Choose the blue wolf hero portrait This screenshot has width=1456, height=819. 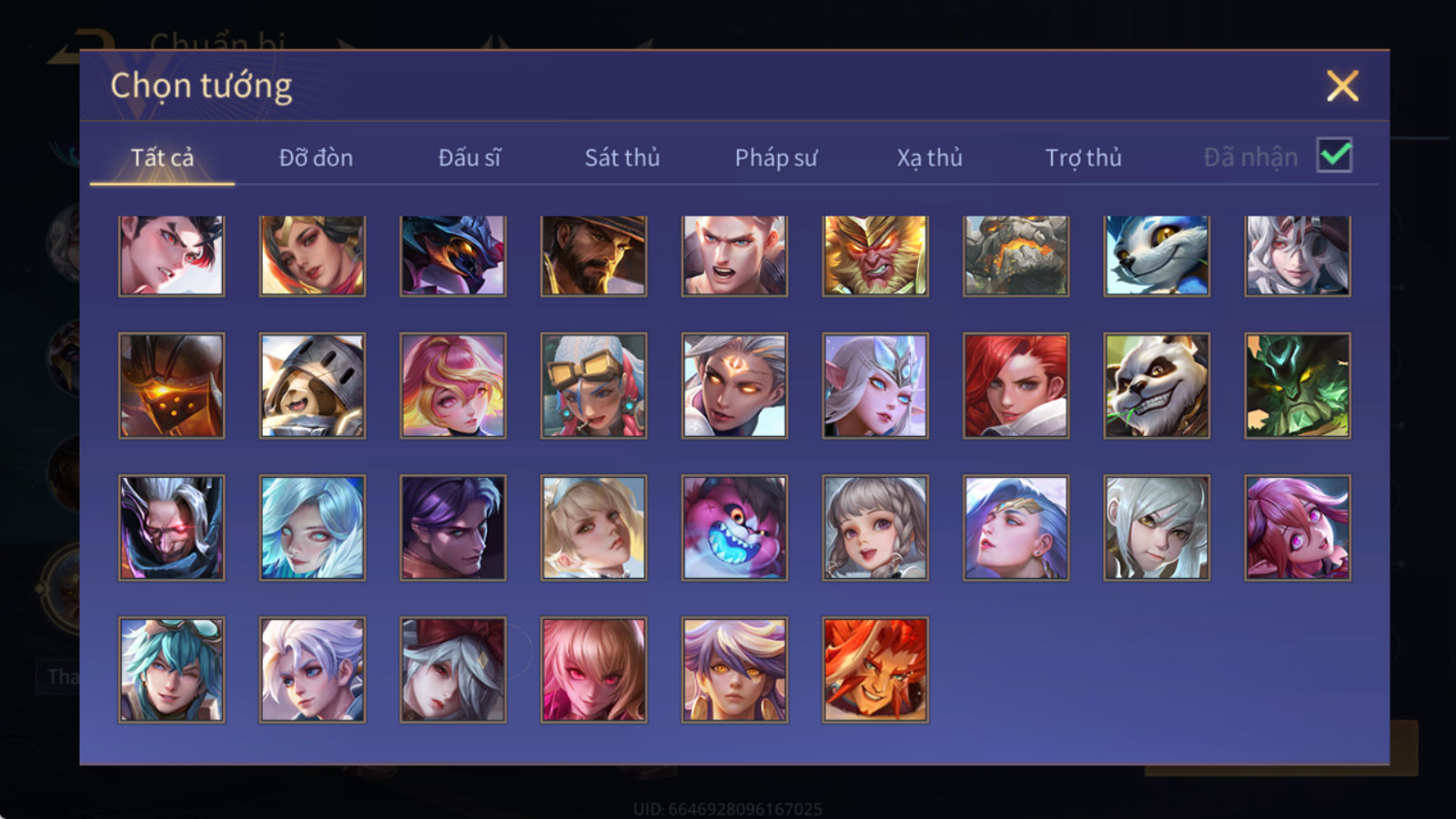1157,256
